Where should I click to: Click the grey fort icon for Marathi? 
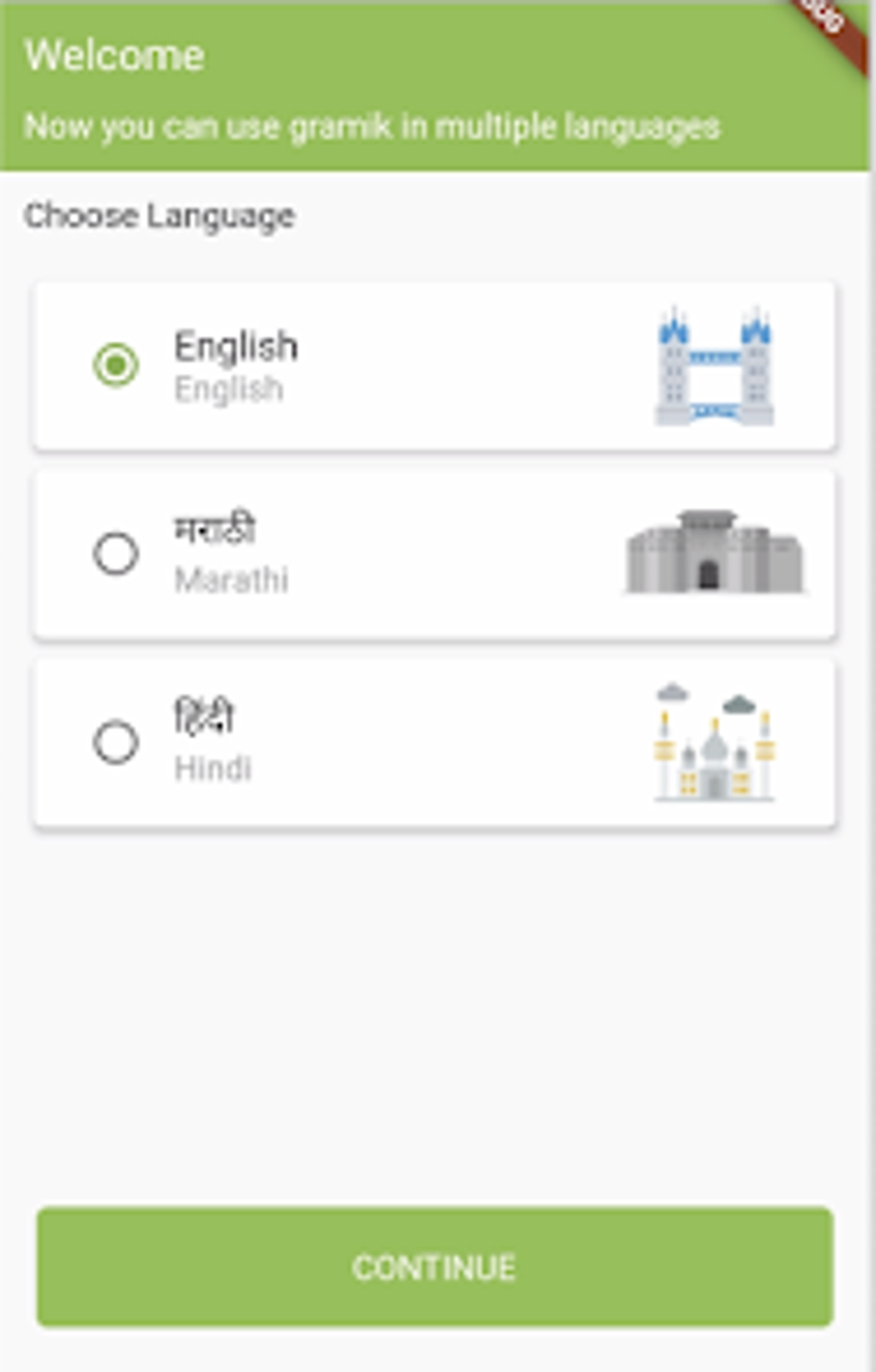pos(715,552)
